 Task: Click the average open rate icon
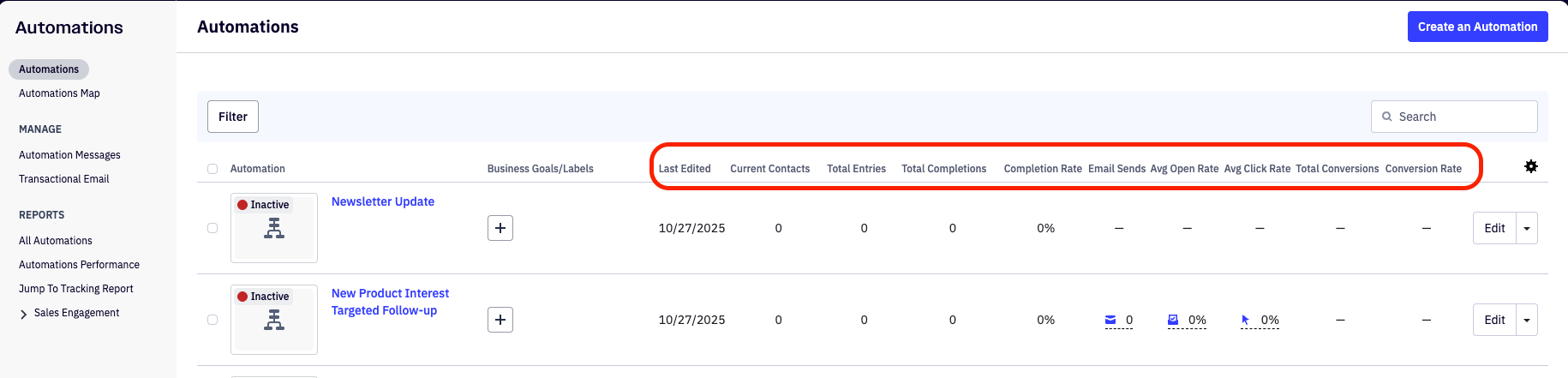point(1173,320)
